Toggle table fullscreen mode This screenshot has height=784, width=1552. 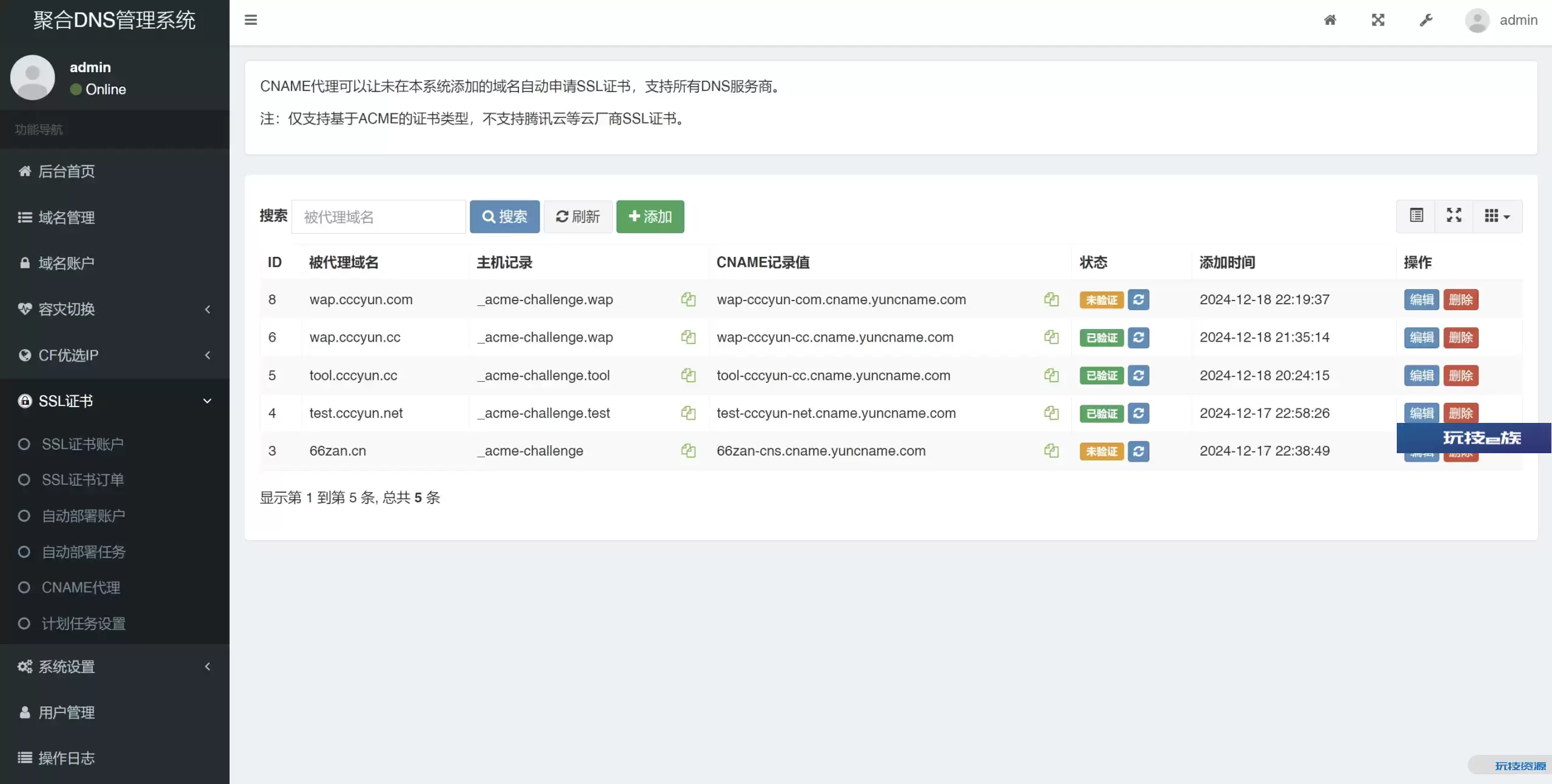pos(1454,216)
